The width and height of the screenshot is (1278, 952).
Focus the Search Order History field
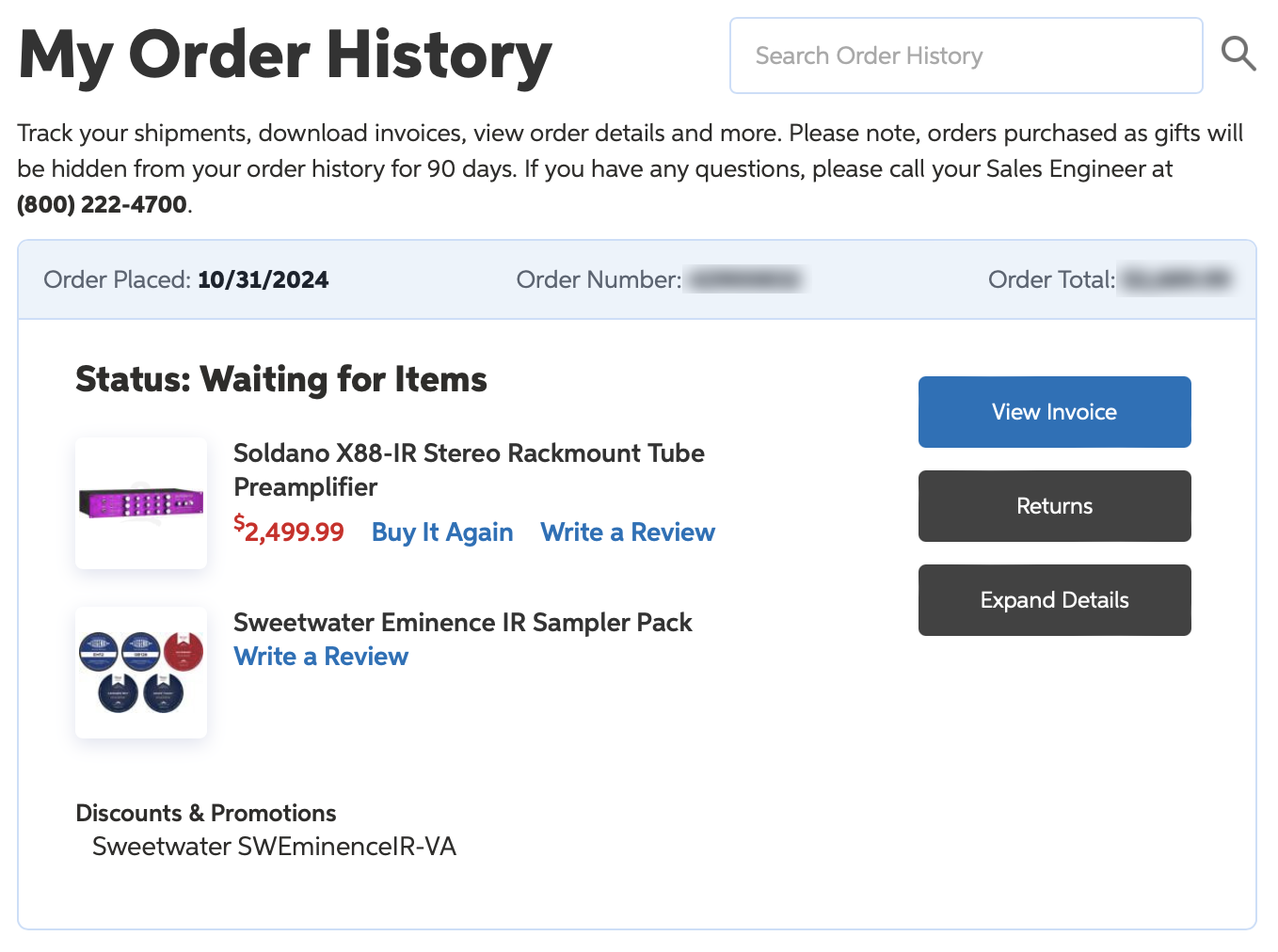coord(966,56)
